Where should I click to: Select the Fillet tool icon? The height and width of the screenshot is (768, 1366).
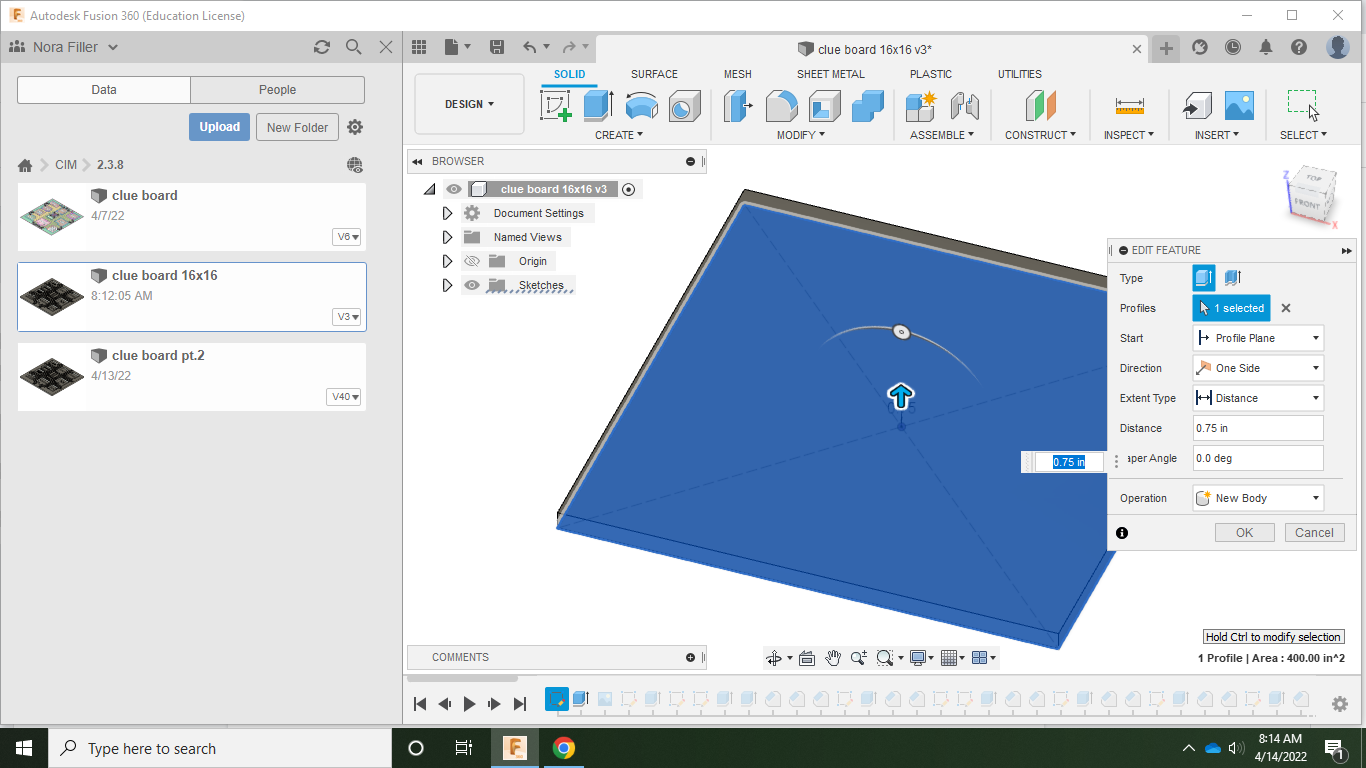pyautogui.click(x=781, y=106)
